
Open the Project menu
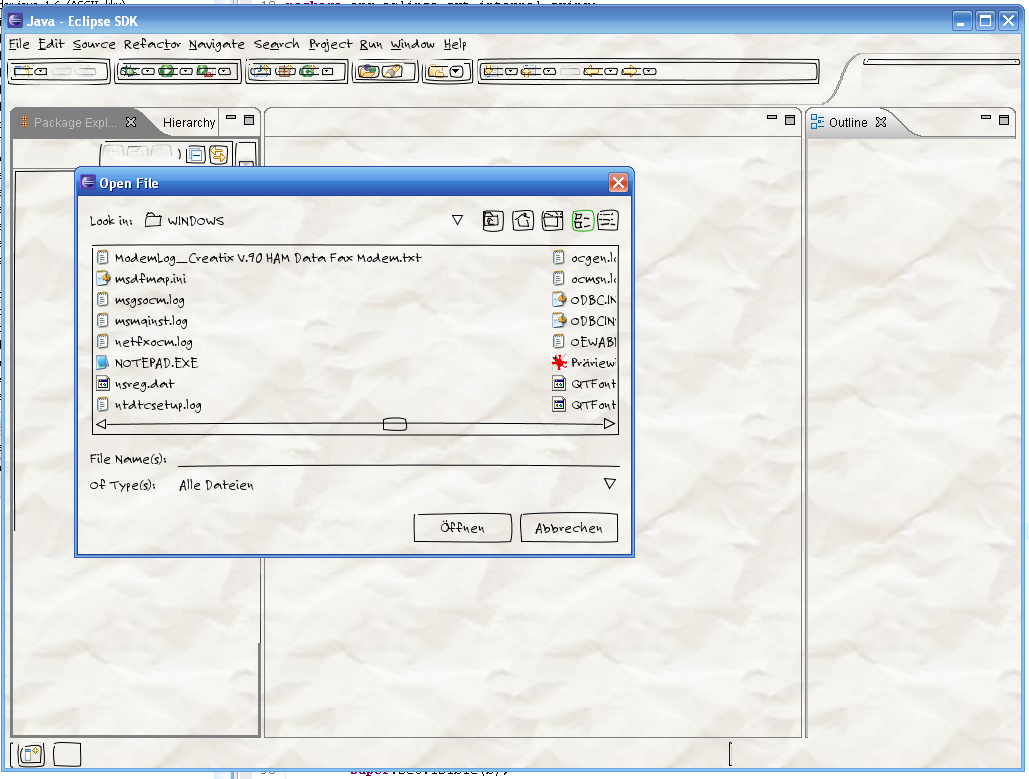point(330,44)
